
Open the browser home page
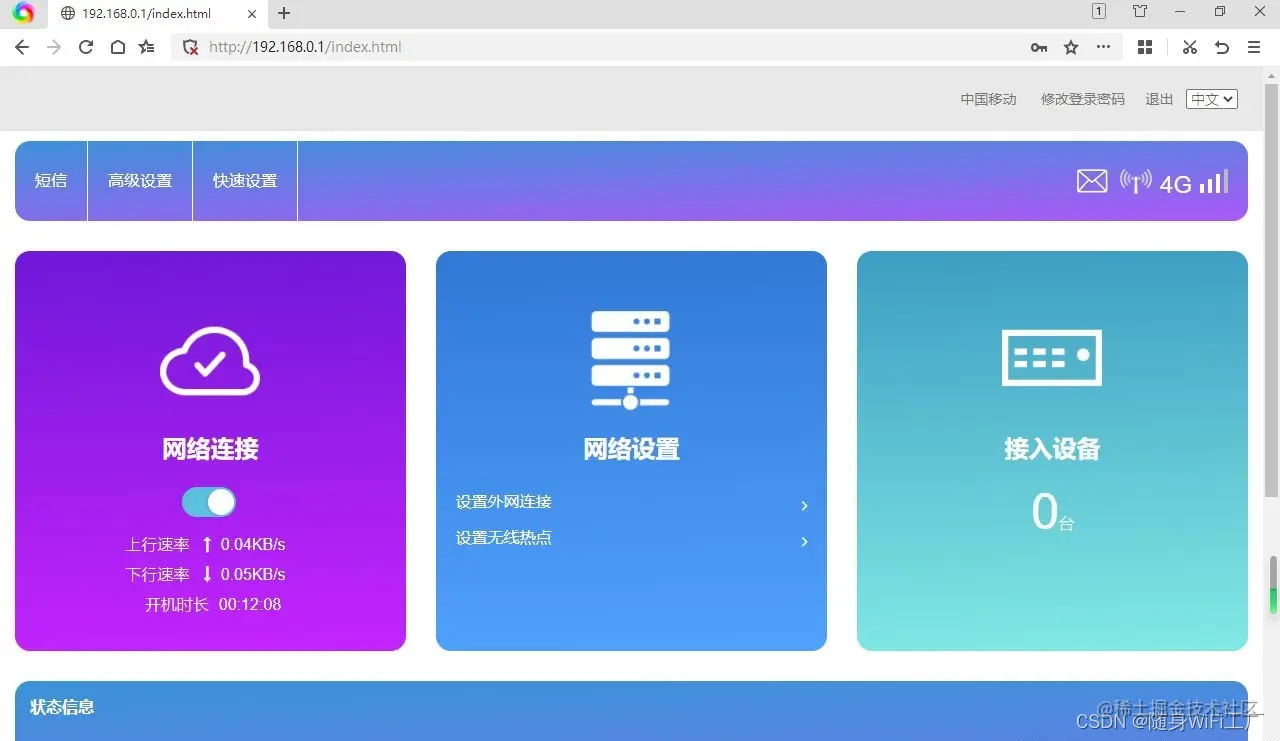coord(117,47)
